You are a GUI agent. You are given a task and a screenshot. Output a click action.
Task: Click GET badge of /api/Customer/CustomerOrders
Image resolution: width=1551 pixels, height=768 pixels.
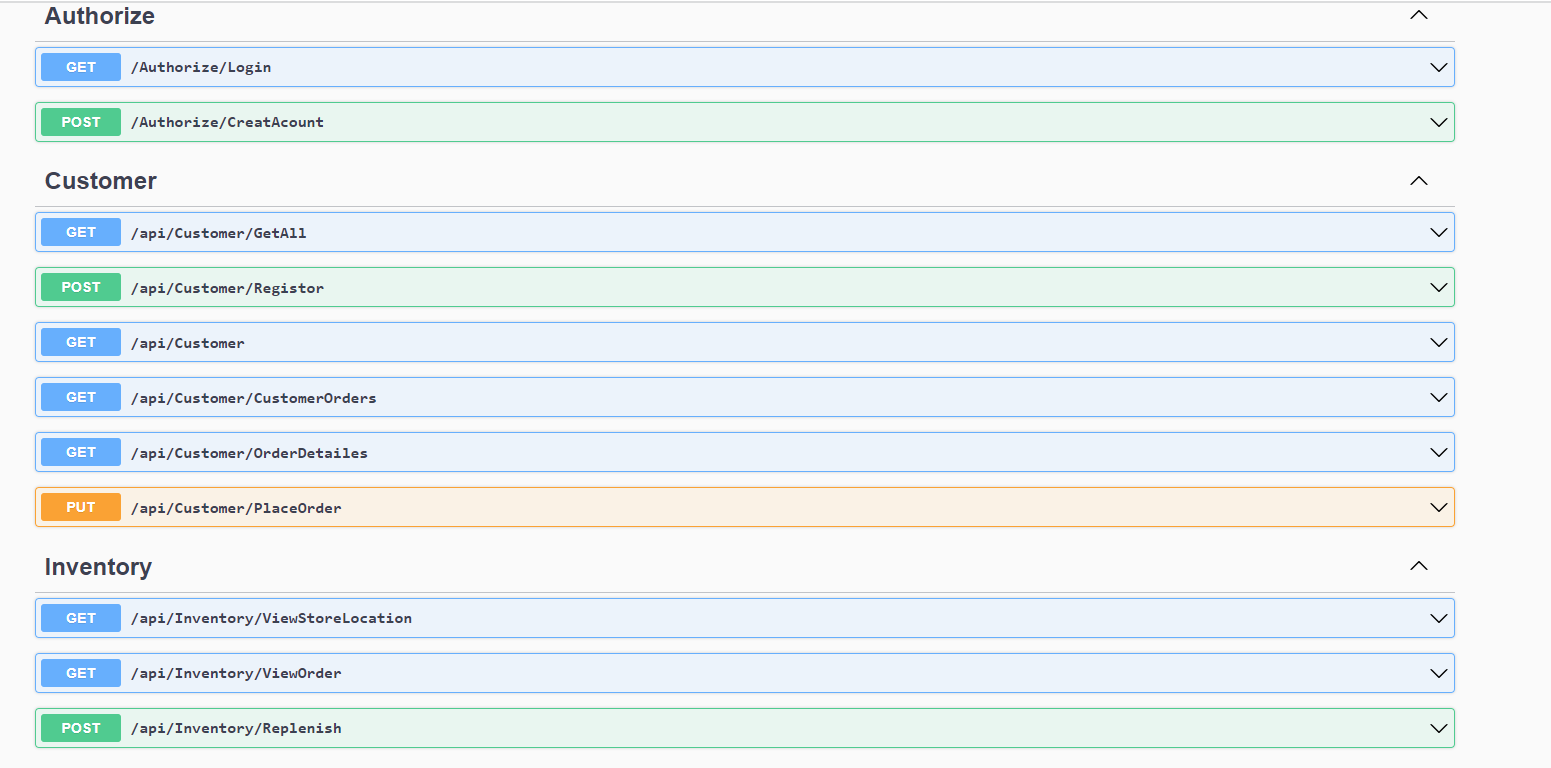pos(81,397)
